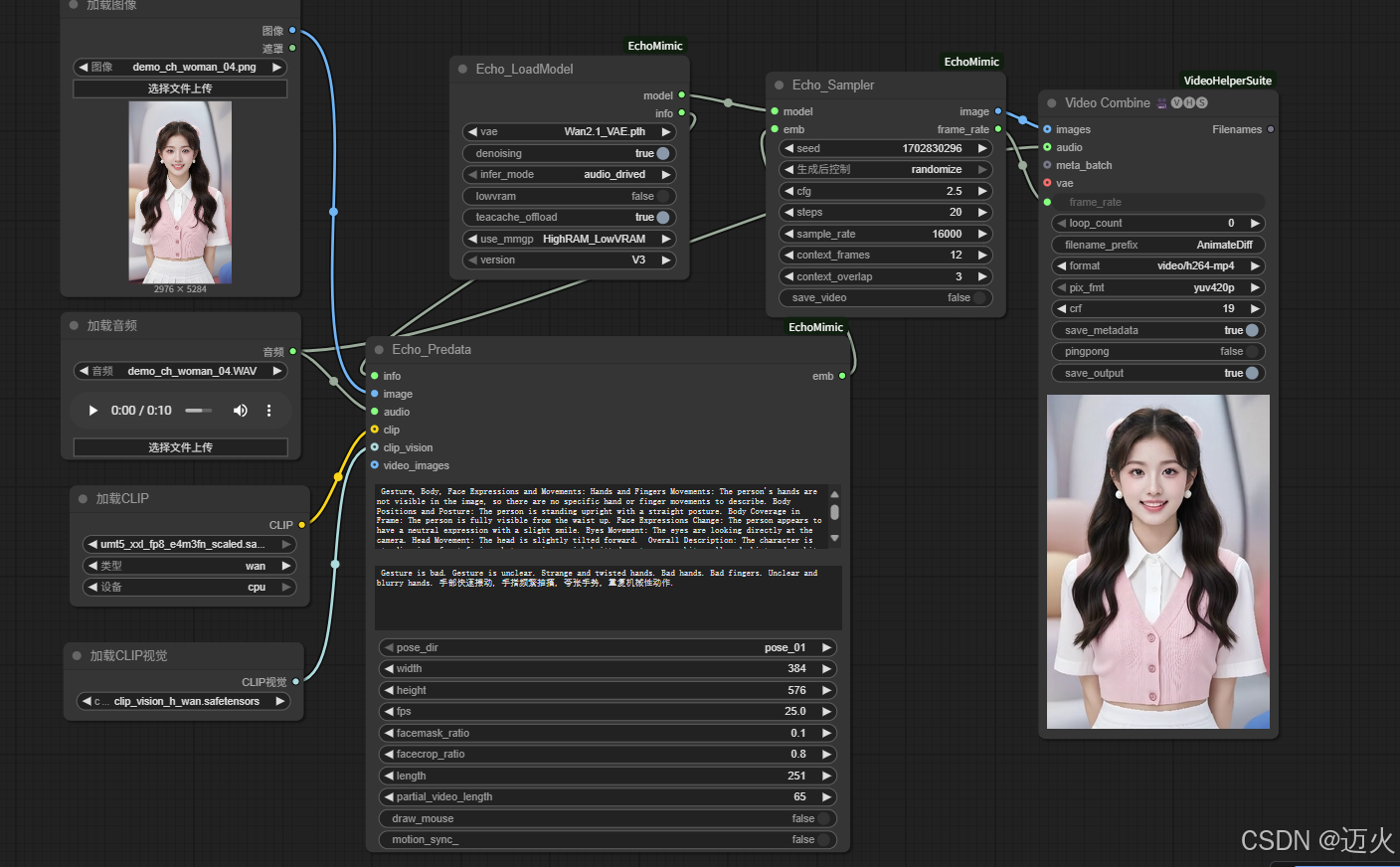Image resolution: width=1400 pixels, height=867 pixels.
Task: Open umt5_xxl_fp8 CLIP model selector
Action: [189, 545]
